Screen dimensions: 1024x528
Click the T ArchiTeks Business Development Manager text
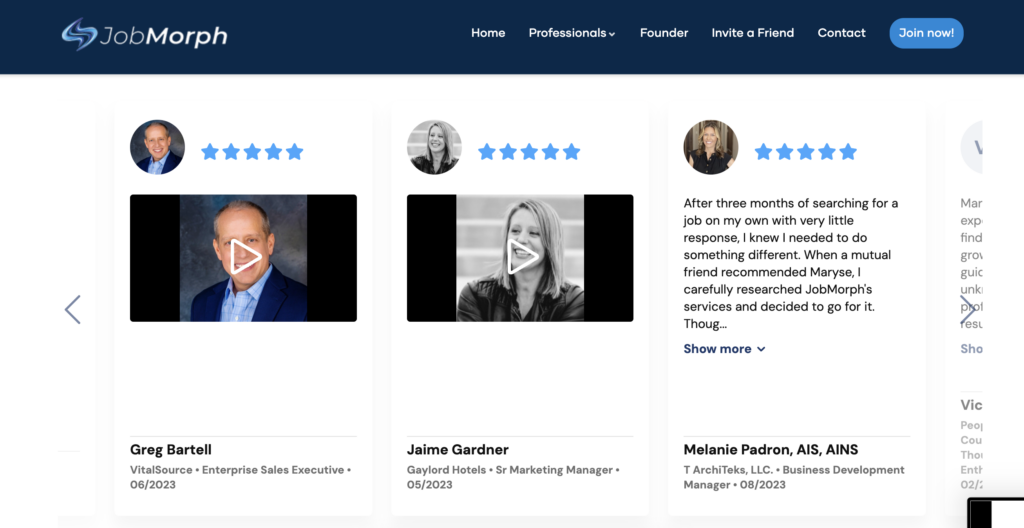coord(794,477)
